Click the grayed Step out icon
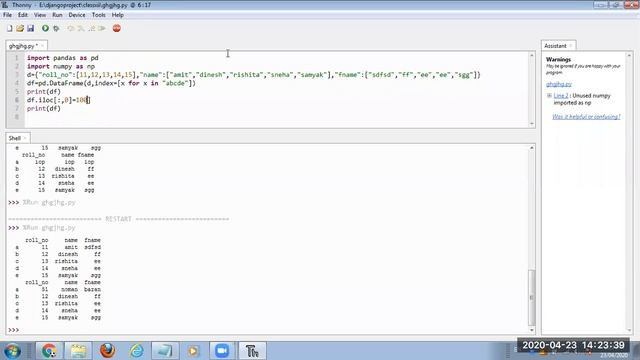Image resolution: width=640 pixels, height=360 pixels. pos(92,28)
